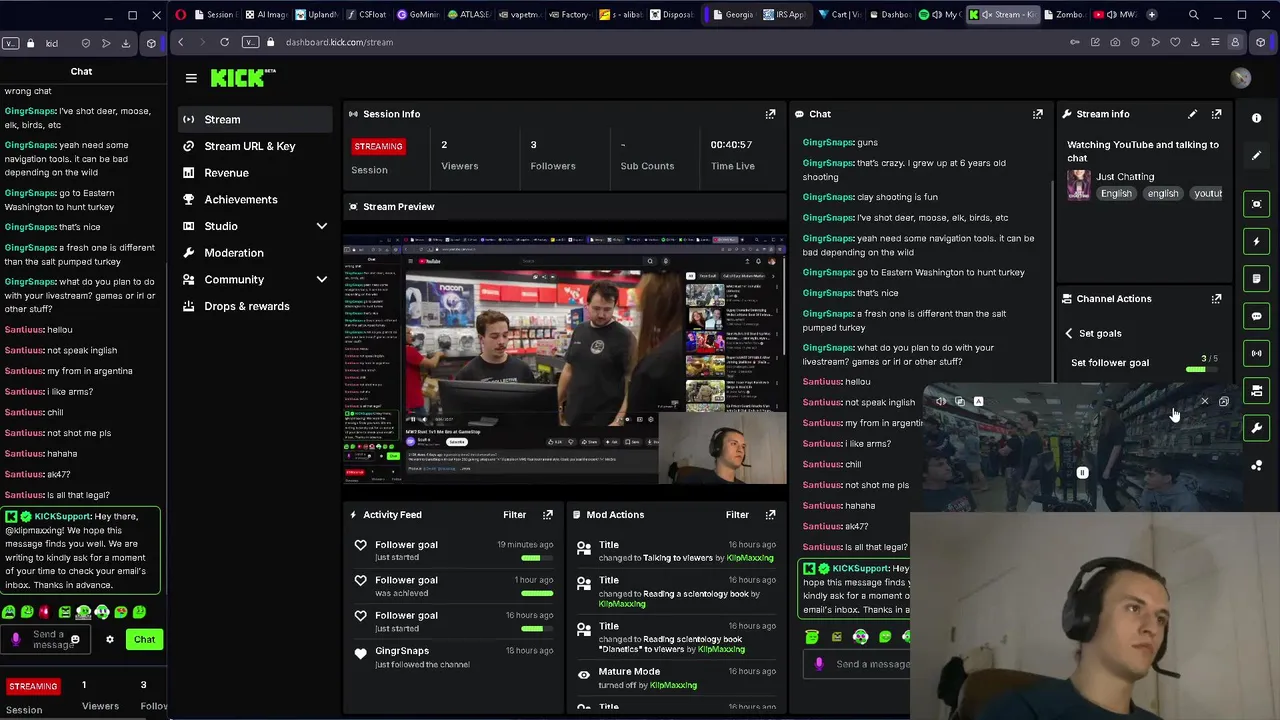This screenshot has height=720, width=1280.
Task: Reload the page in browser toolbar
Action: [224, 42]
